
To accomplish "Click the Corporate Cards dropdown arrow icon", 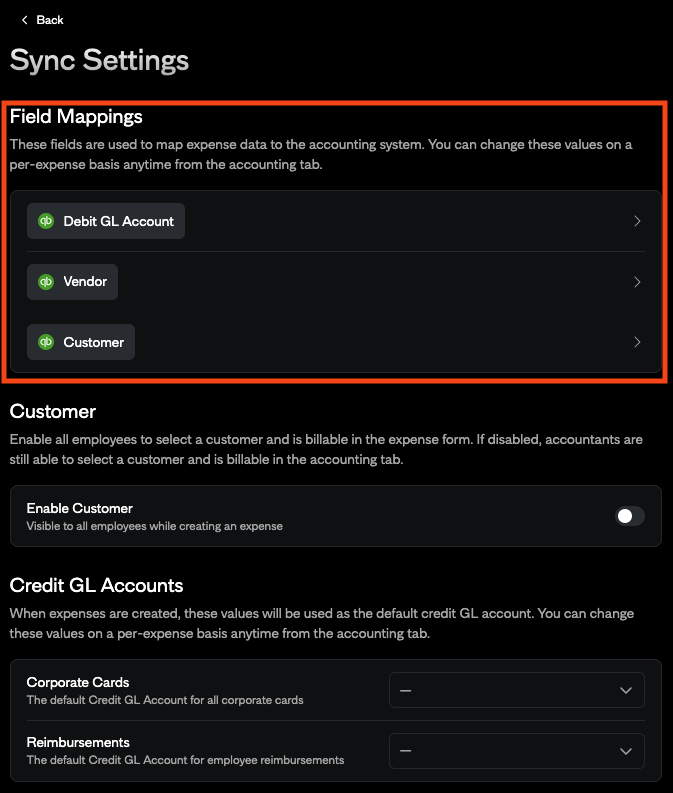I will click(x=626, y=690).
